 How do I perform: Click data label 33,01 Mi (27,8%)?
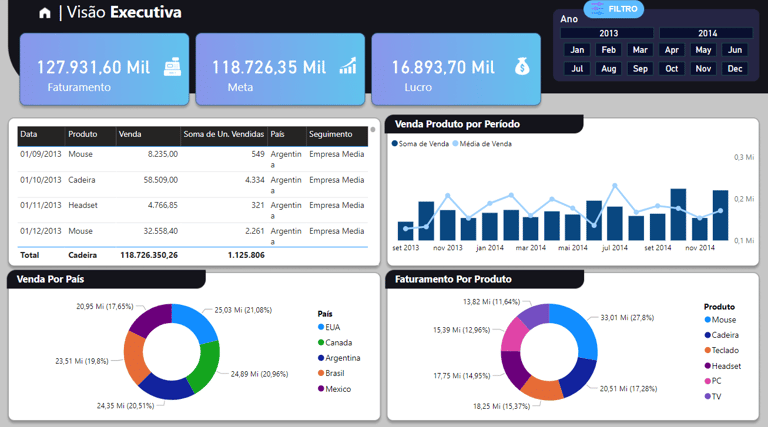point(627,318)
